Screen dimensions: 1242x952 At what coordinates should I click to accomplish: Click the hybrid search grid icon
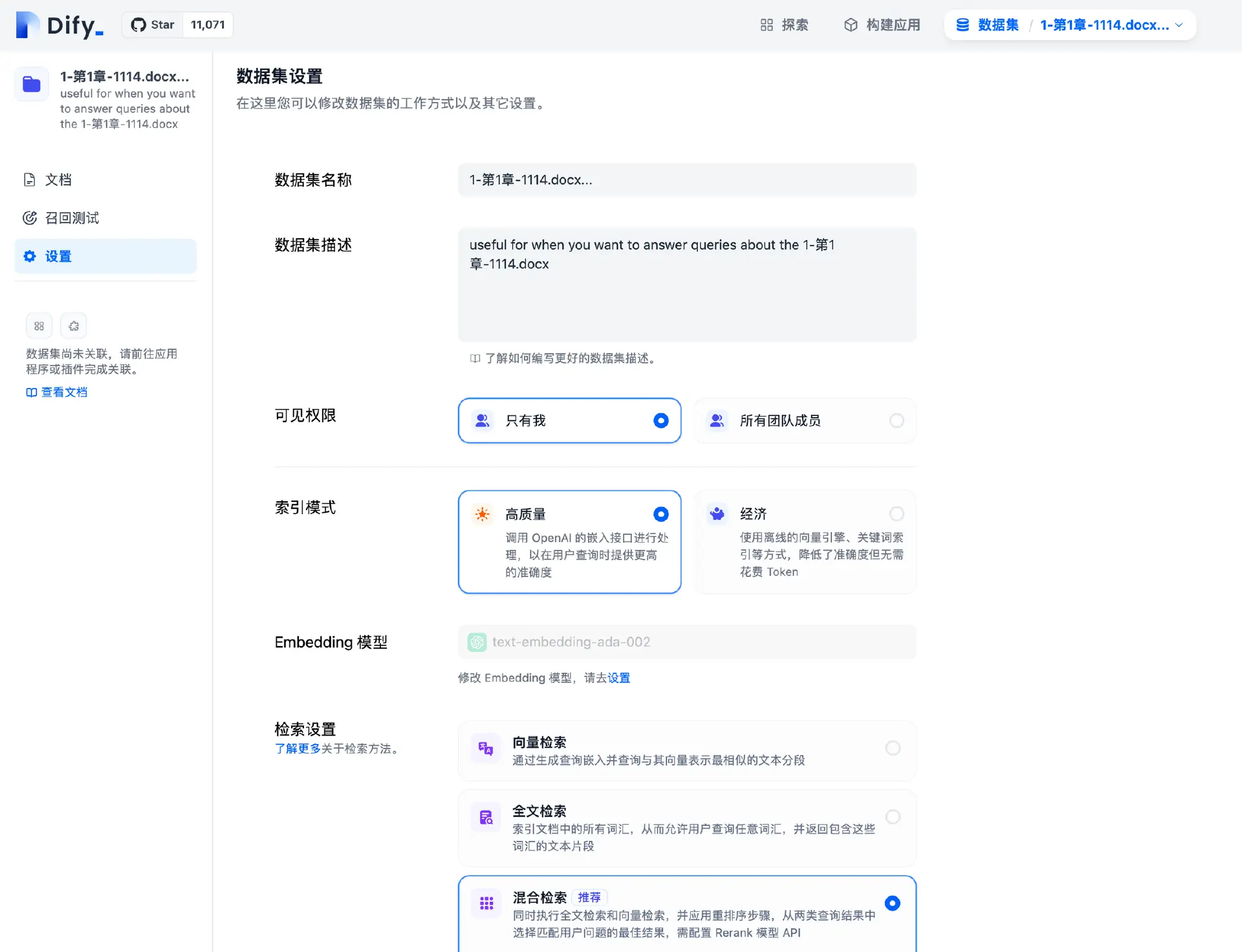pos(486,903)
